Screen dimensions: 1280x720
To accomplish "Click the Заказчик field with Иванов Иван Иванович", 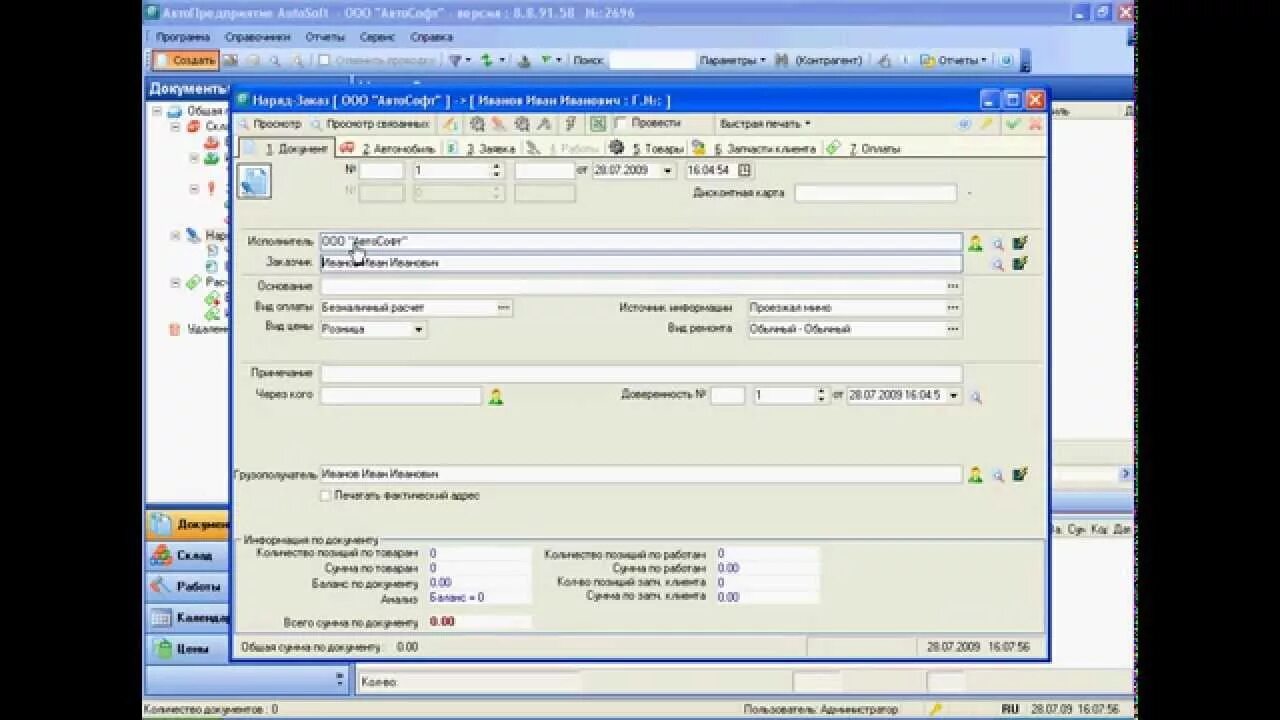I will [641, 263].
